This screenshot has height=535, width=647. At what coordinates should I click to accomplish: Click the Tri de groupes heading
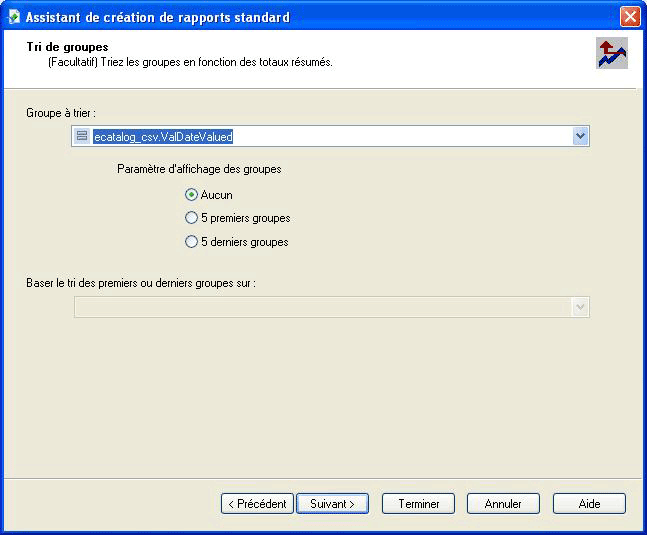click(68, 47)
